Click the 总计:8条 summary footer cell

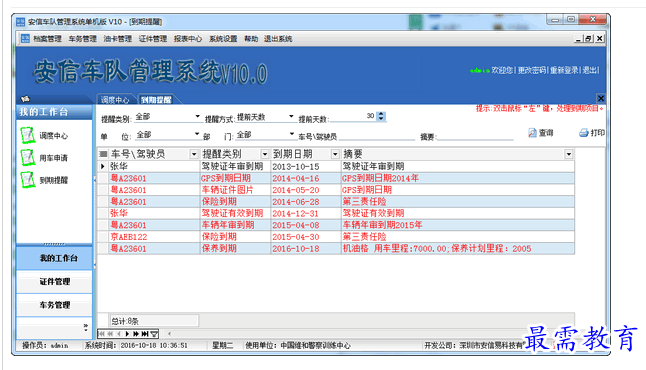tap(154, 321)
